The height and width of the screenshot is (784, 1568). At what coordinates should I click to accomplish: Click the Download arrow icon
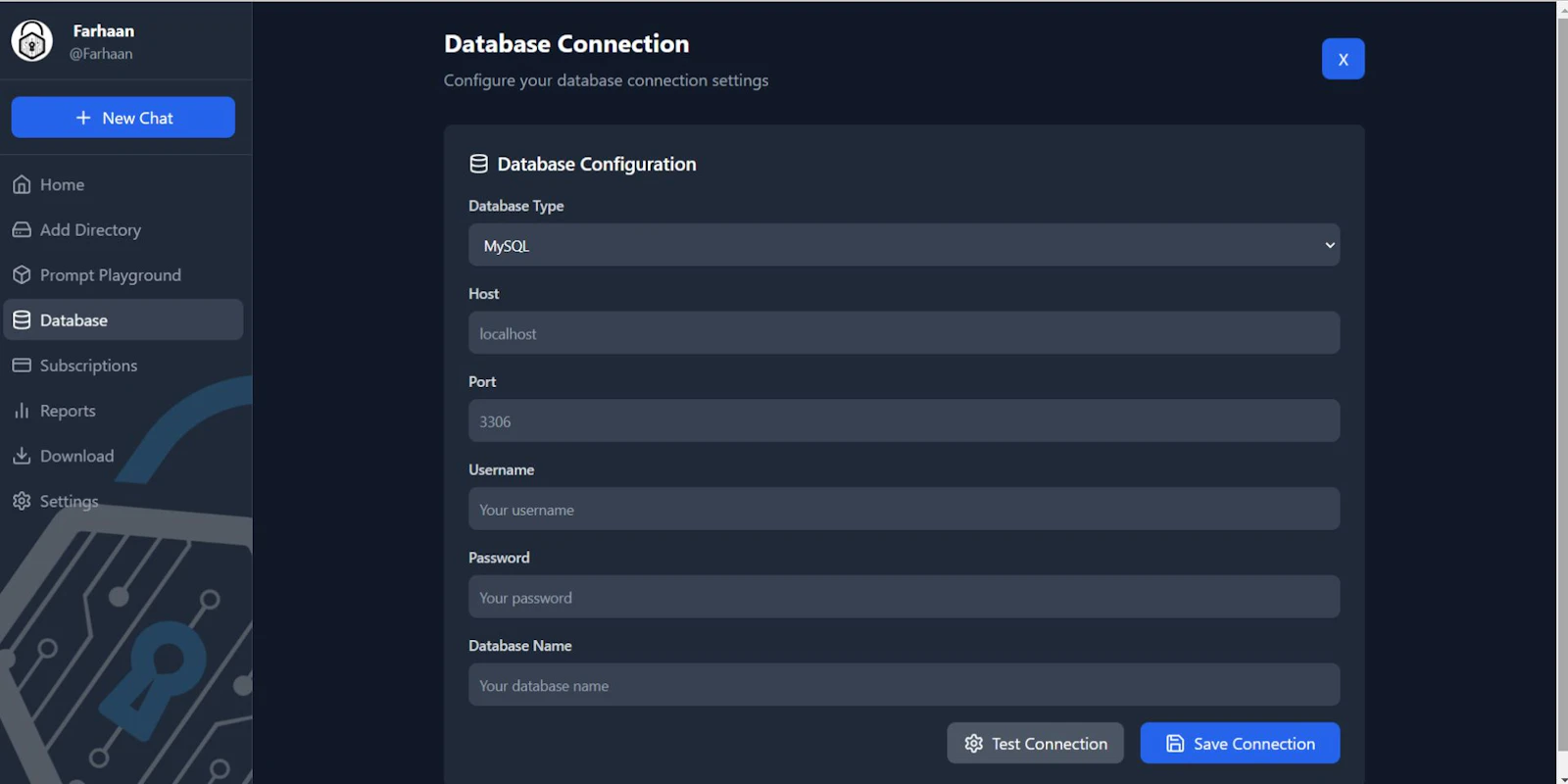[22, 456]
